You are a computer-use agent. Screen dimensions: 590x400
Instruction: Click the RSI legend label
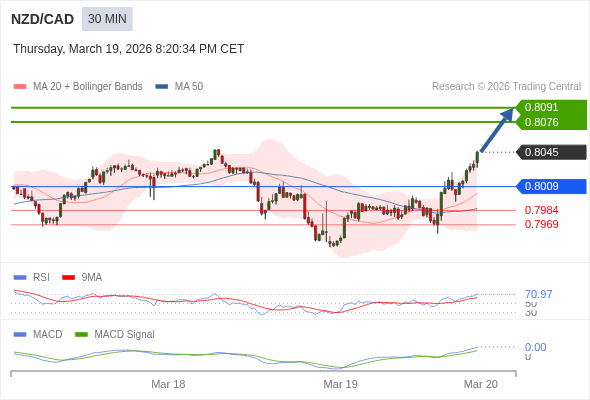41,278
